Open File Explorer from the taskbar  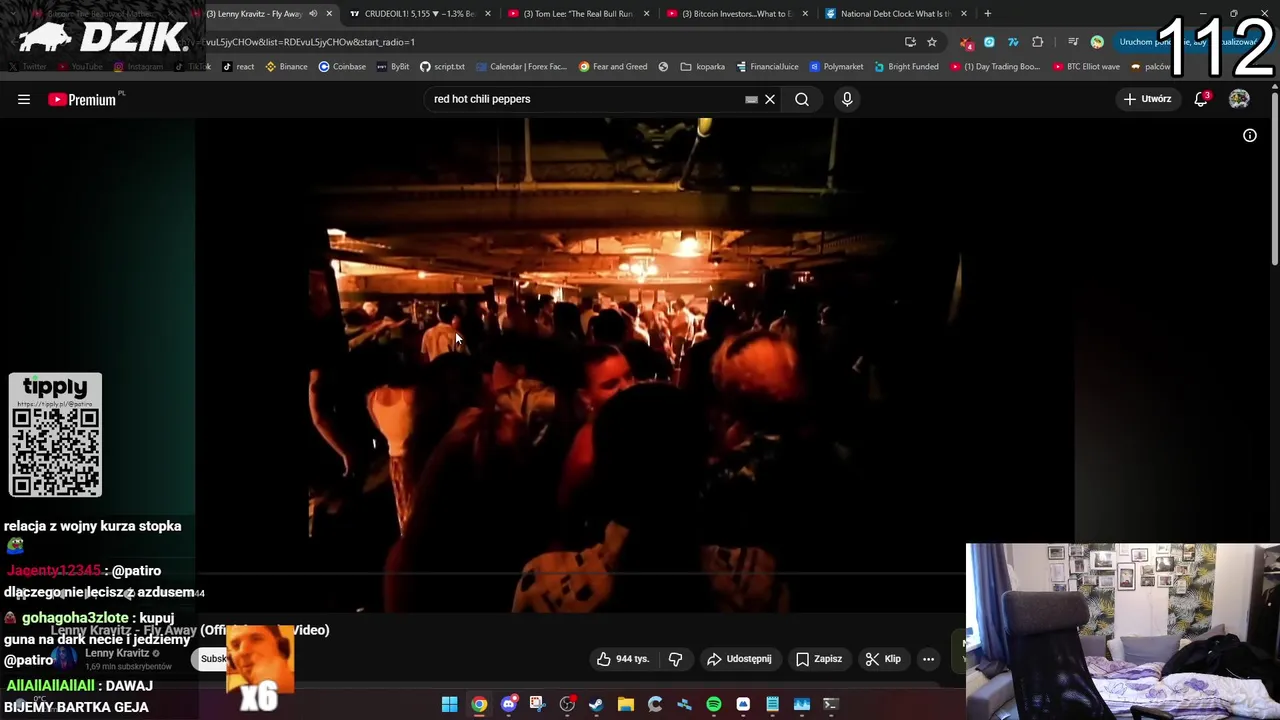625,704
